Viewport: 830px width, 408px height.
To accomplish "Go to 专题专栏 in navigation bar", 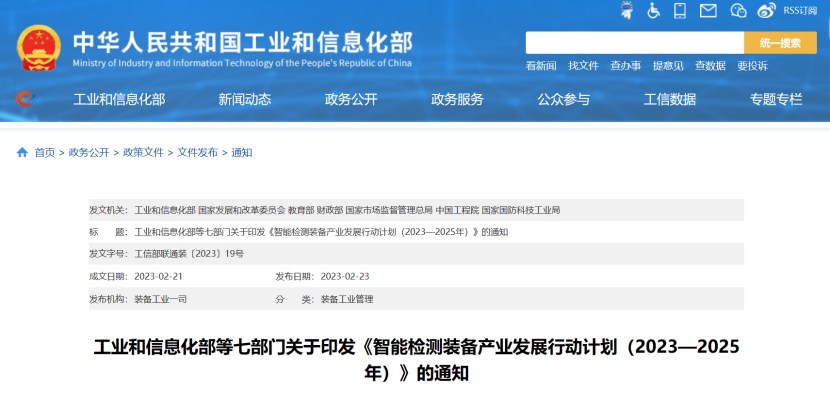I will [x=776, y=99].
